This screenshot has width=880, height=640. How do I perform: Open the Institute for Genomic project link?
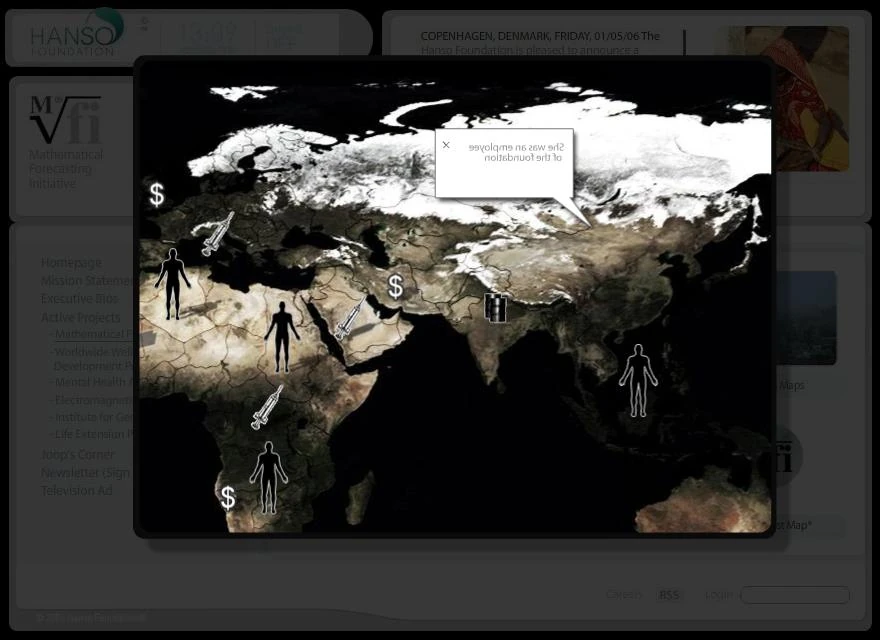point(94,418)
